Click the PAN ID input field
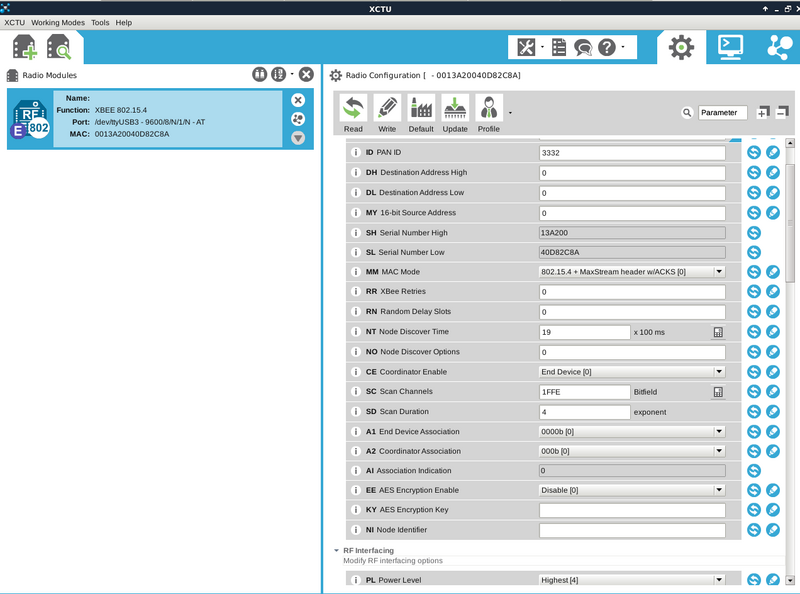 pyautogui.click(x=631, y=153)
